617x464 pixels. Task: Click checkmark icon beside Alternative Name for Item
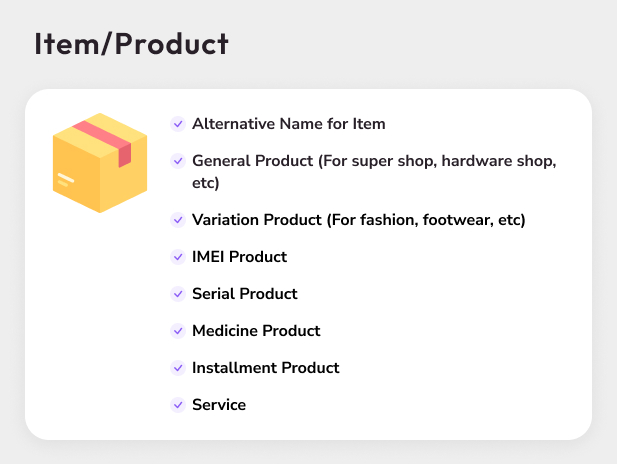tap(178, 124)
